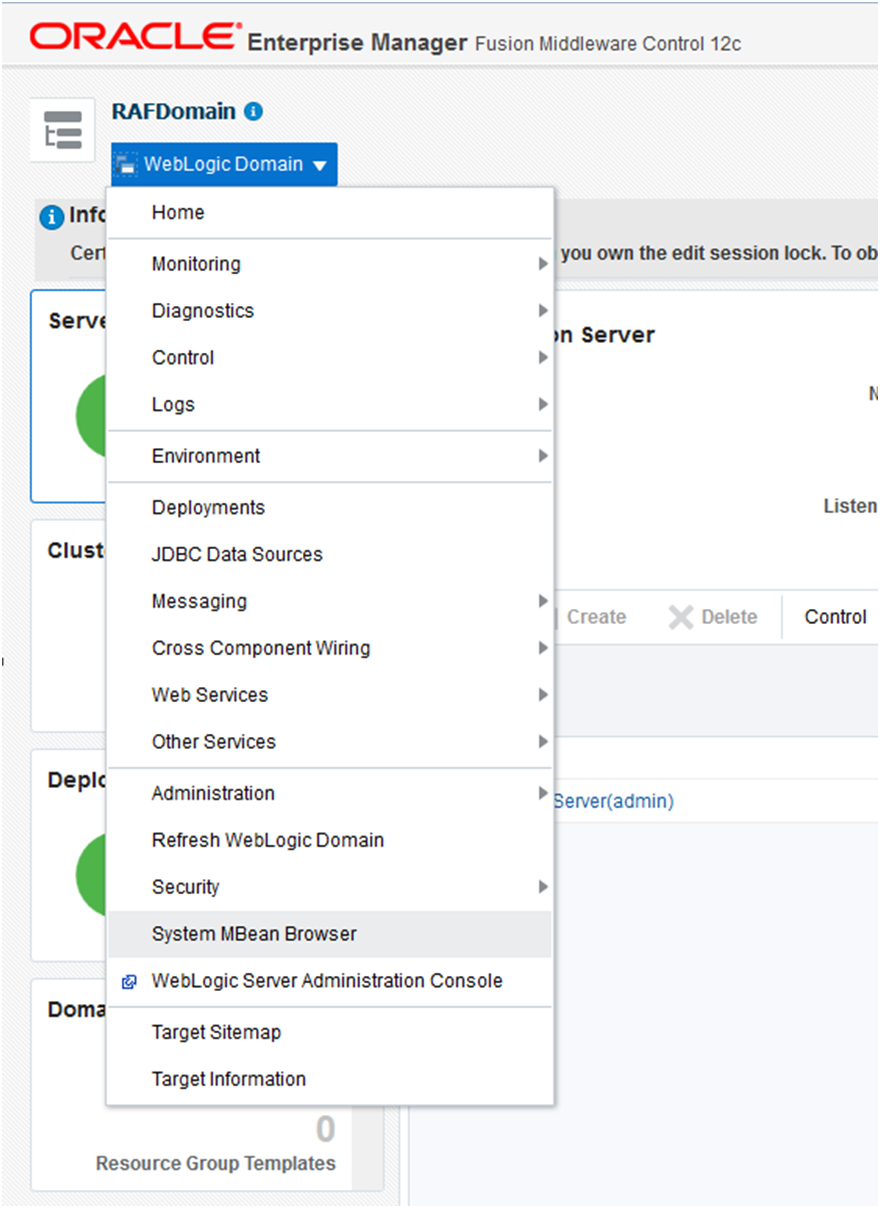Click the Resource Group Templates count 0
The width and height of the screenshot is (880, 1208).
click(326, 1130)
